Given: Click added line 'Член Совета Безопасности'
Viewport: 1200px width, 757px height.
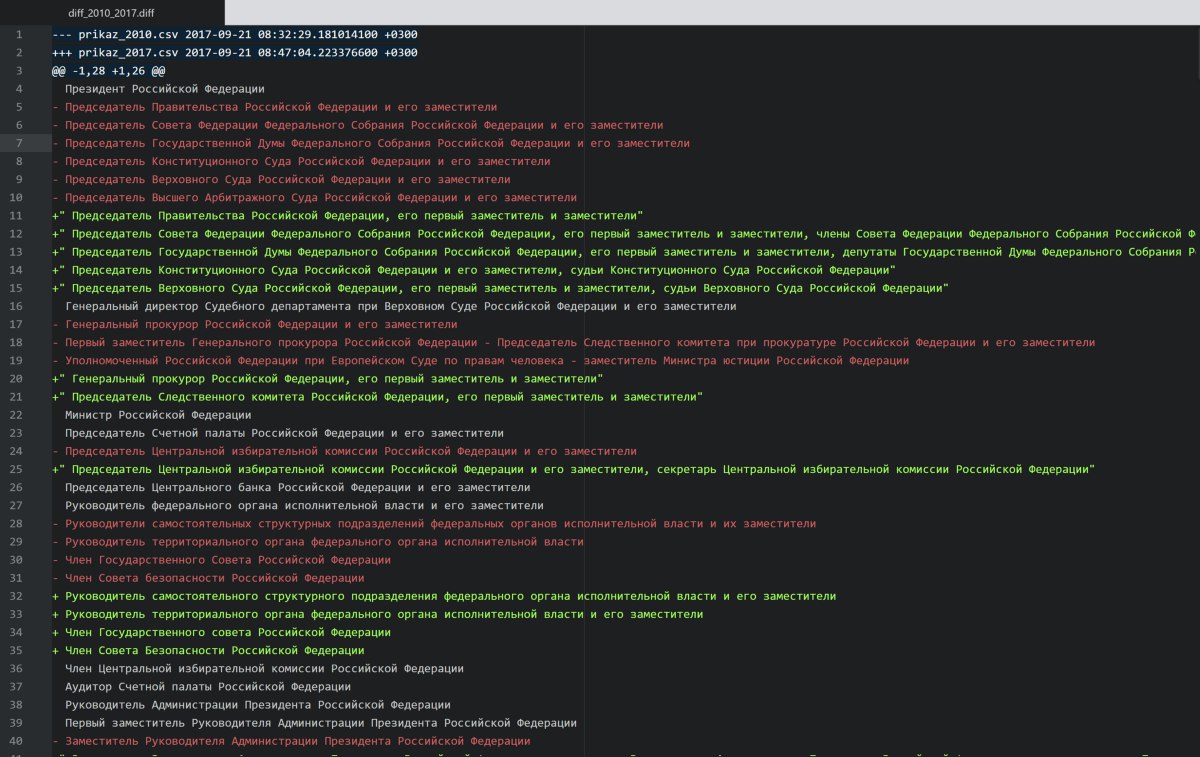Looking at the screenshot, I should click(208, 650).
